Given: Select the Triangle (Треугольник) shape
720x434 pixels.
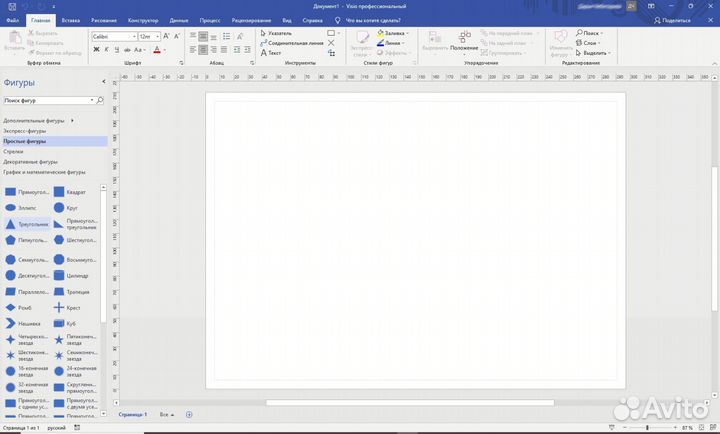Looking at the screenshot, I should pos(27,224).
